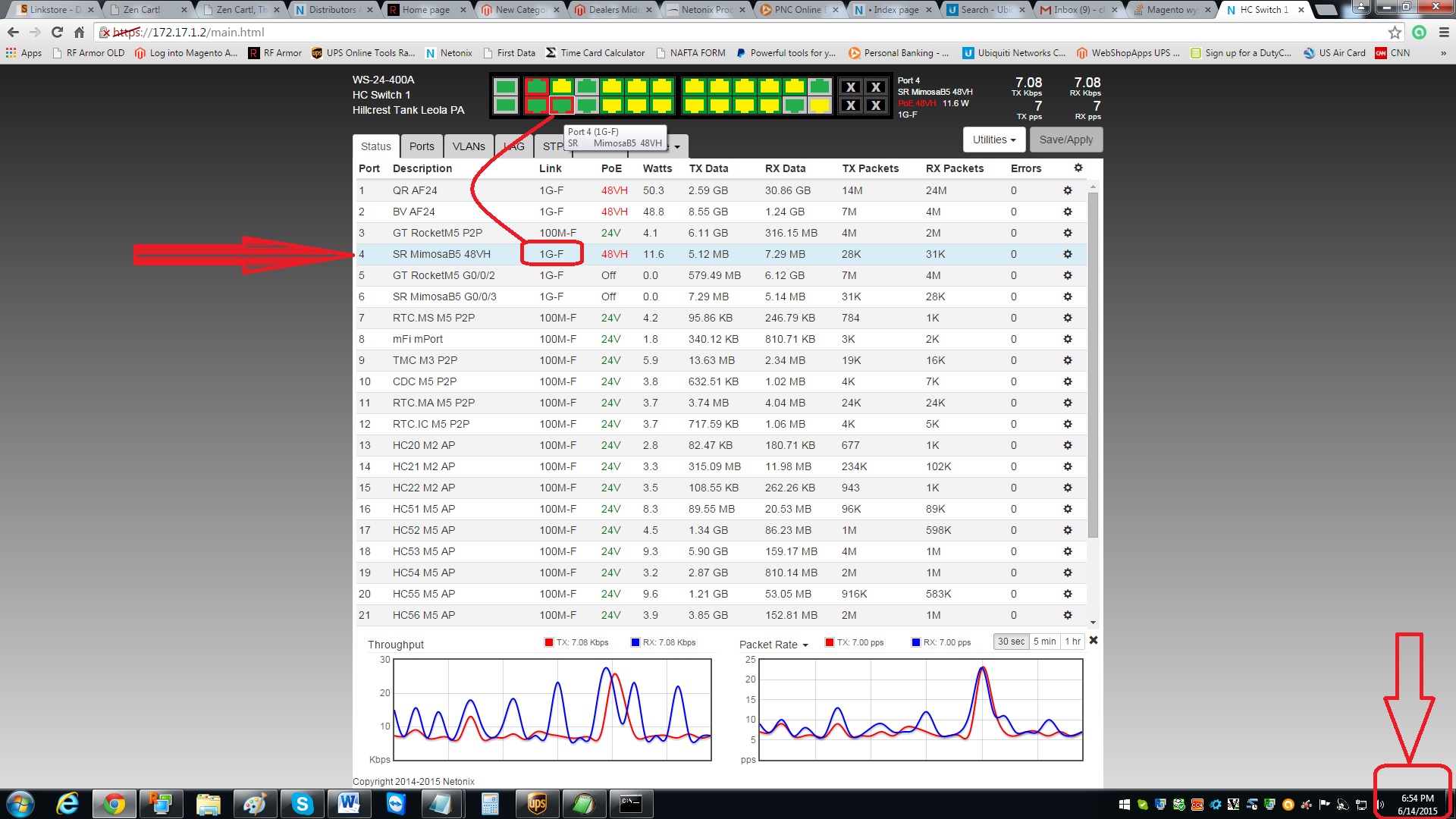Open gear settings for SR MimosaB5 48VH row
1456x819 pixels.
pos(1068,254)
